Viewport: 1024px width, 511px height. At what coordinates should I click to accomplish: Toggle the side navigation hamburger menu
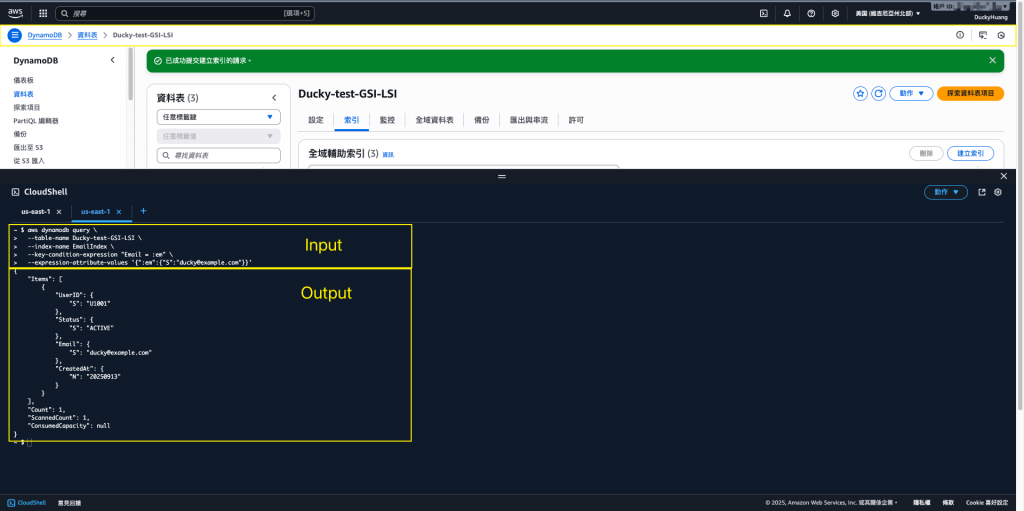tap(15, 35)
